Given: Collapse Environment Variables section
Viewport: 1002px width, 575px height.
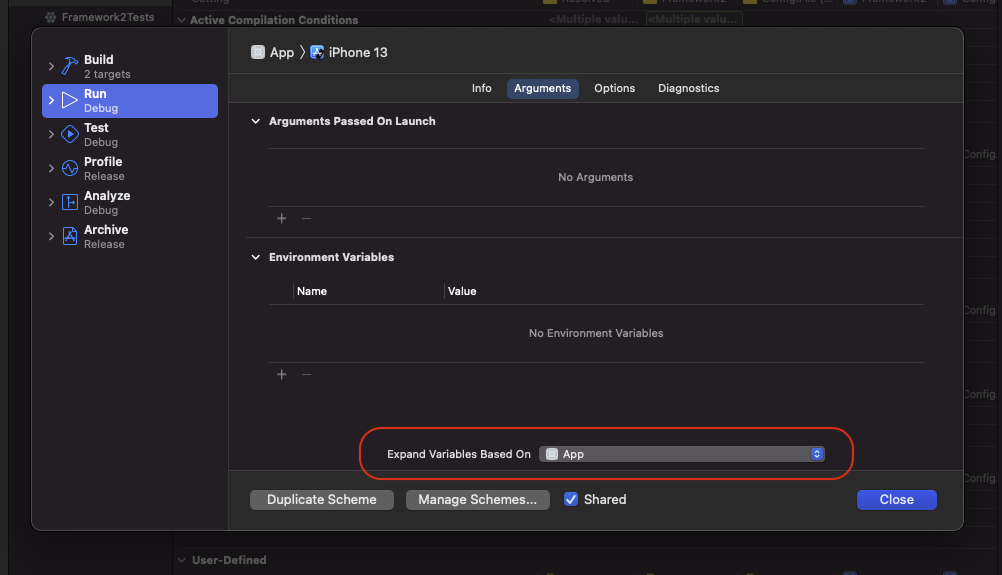Looking at the screenshot, I should 256,257.
